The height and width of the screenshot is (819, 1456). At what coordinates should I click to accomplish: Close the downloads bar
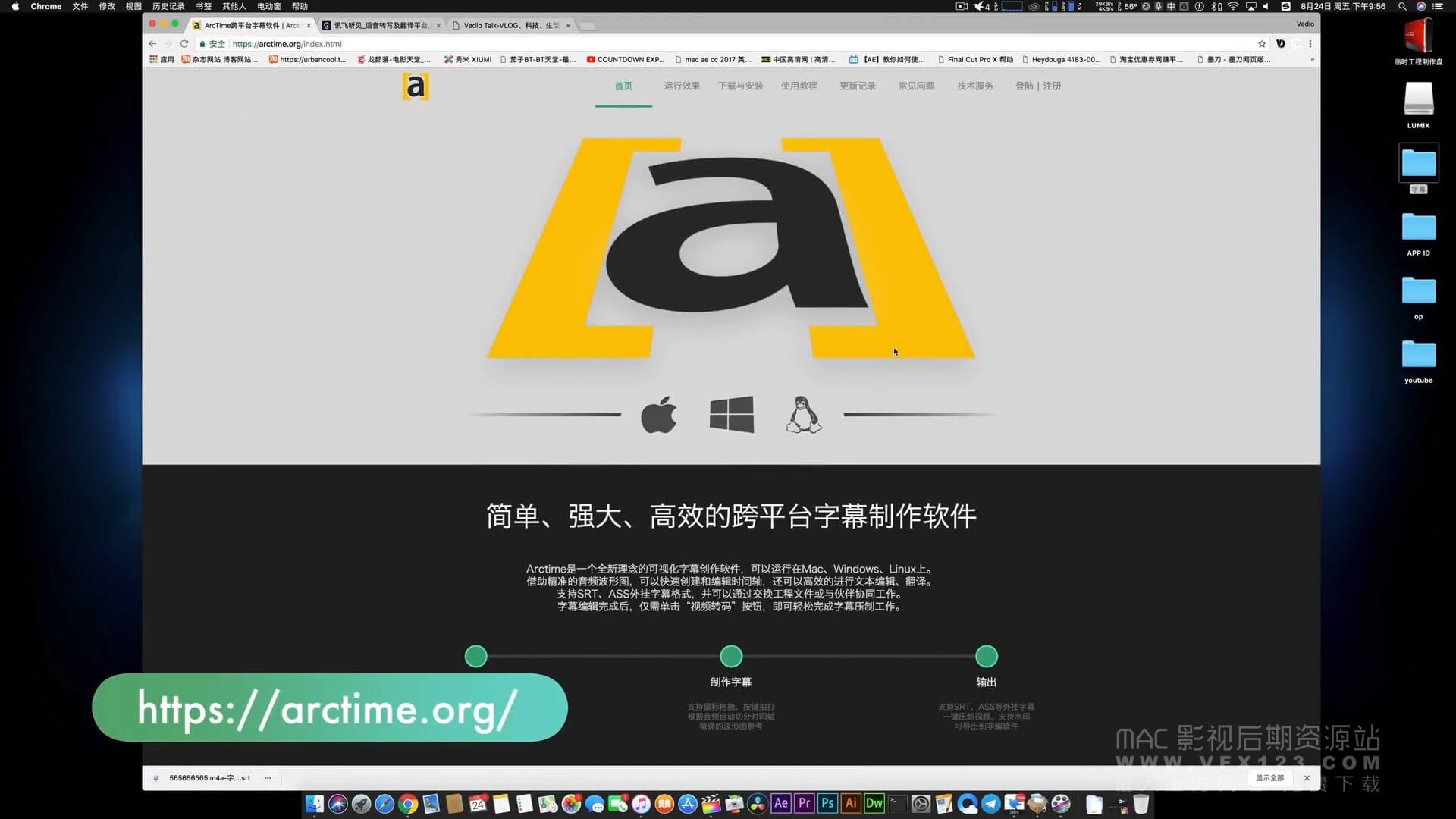[x=1307, y=778]
